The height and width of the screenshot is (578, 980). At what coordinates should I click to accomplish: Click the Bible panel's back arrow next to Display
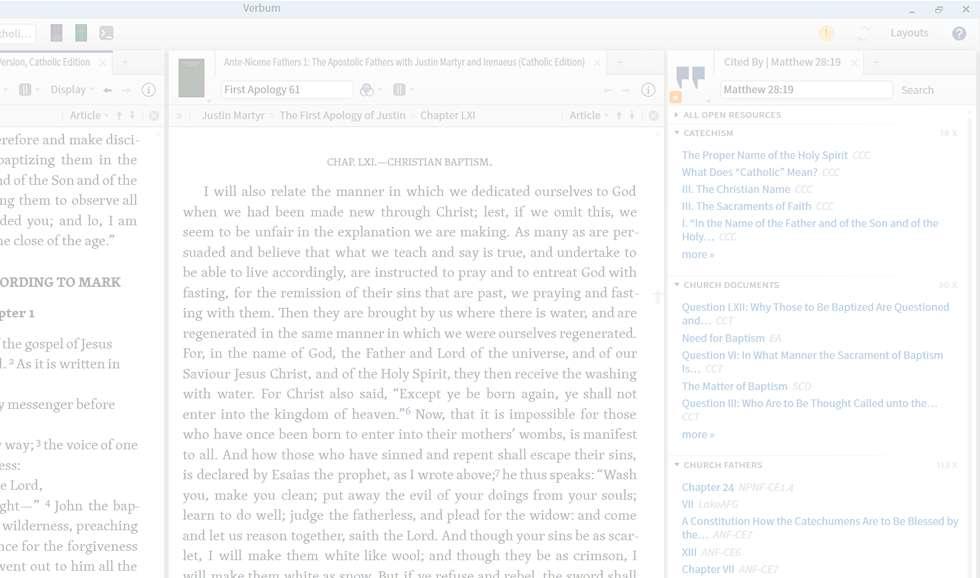point(108,90)
